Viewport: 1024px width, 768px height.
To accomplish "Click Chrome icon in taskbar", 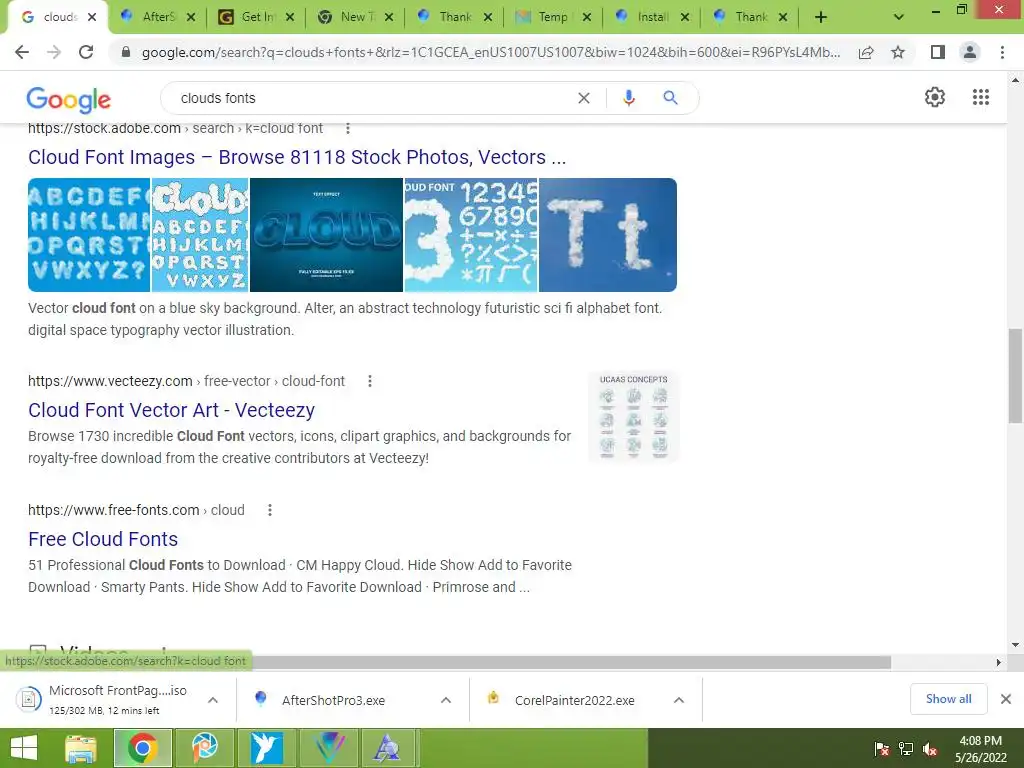I will pyautogui.click(x=142, y=748).
